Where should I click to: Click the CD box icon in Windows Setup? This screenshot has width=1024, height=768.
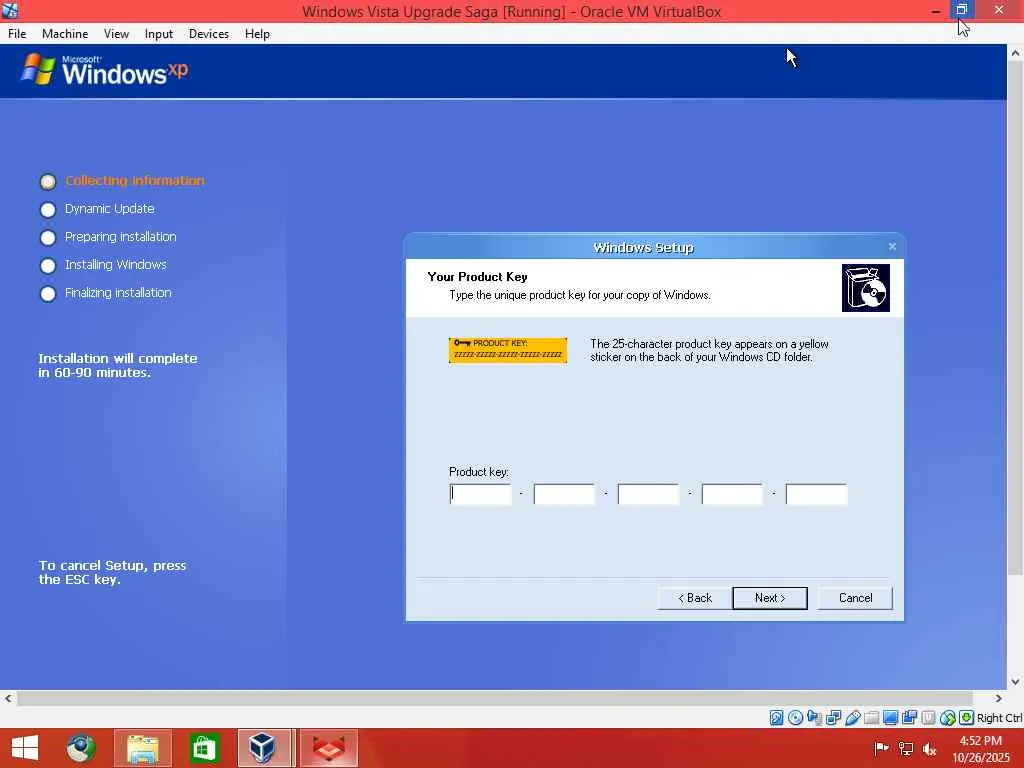(x=865, y=288)
